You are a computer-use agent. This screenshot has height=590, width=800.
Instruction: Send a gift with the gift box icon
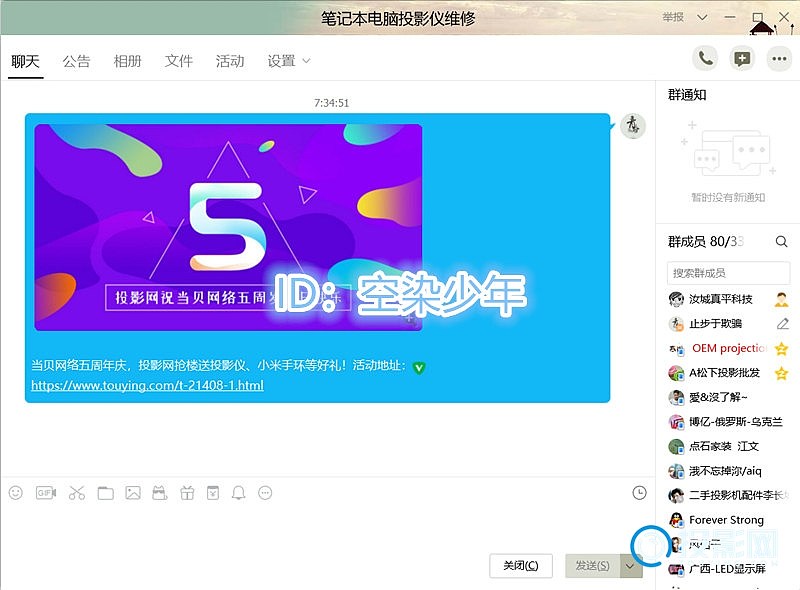point(187,493)
